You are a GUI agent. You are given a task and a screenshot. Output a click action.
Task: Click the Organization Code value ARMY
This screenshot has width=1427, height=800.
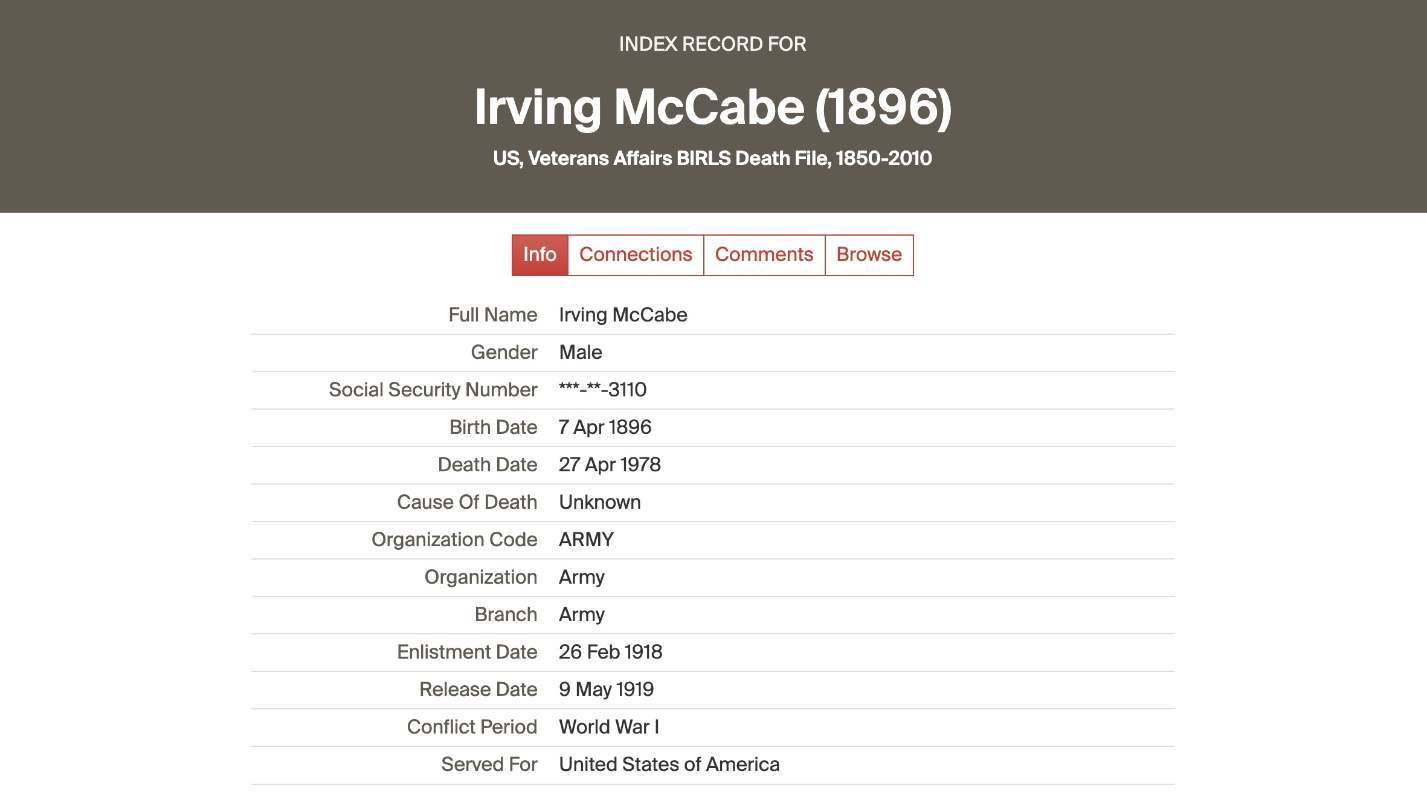[586, 540]
